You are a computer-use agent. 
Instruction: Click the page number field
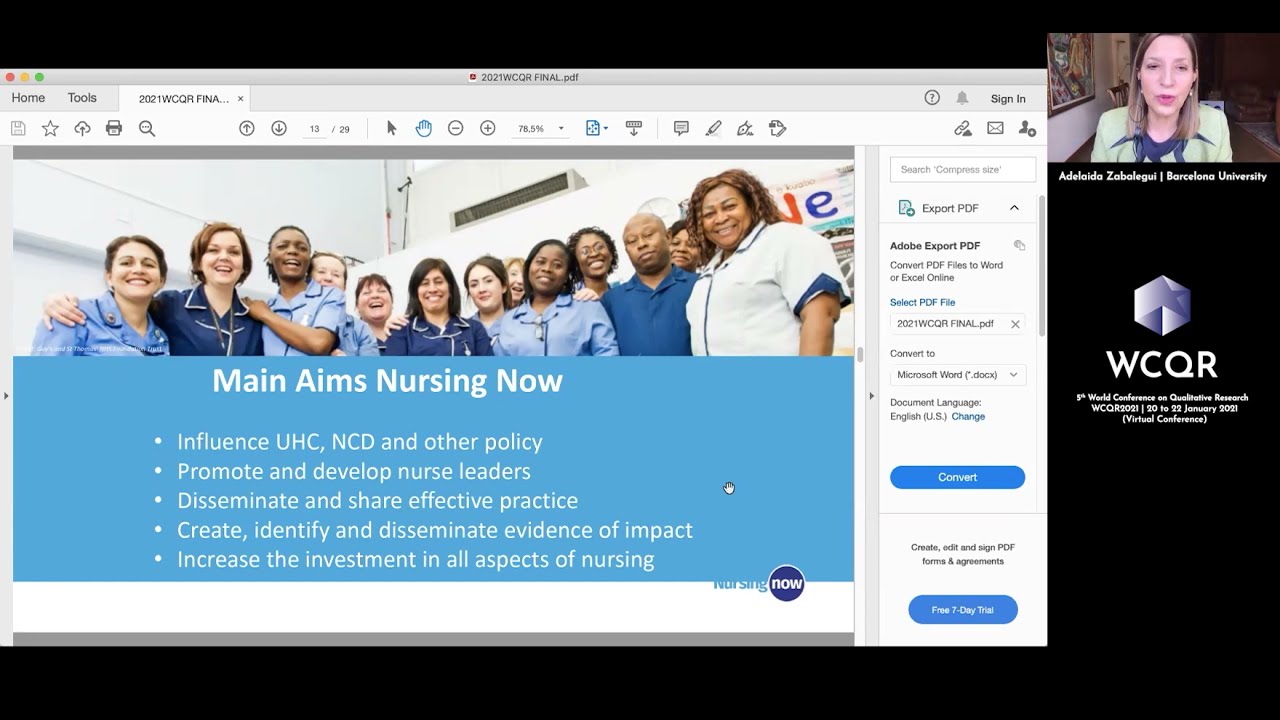coord(314,129)
